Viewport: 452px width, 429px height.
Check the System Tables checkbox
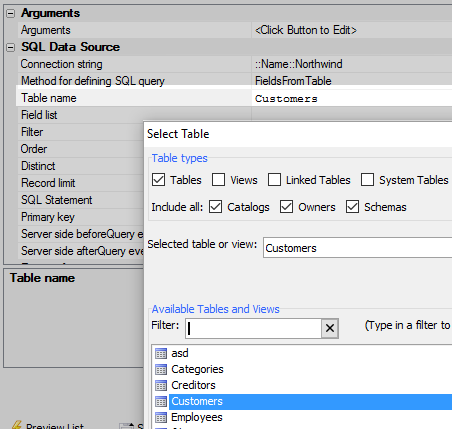click(x=367, y=180)
